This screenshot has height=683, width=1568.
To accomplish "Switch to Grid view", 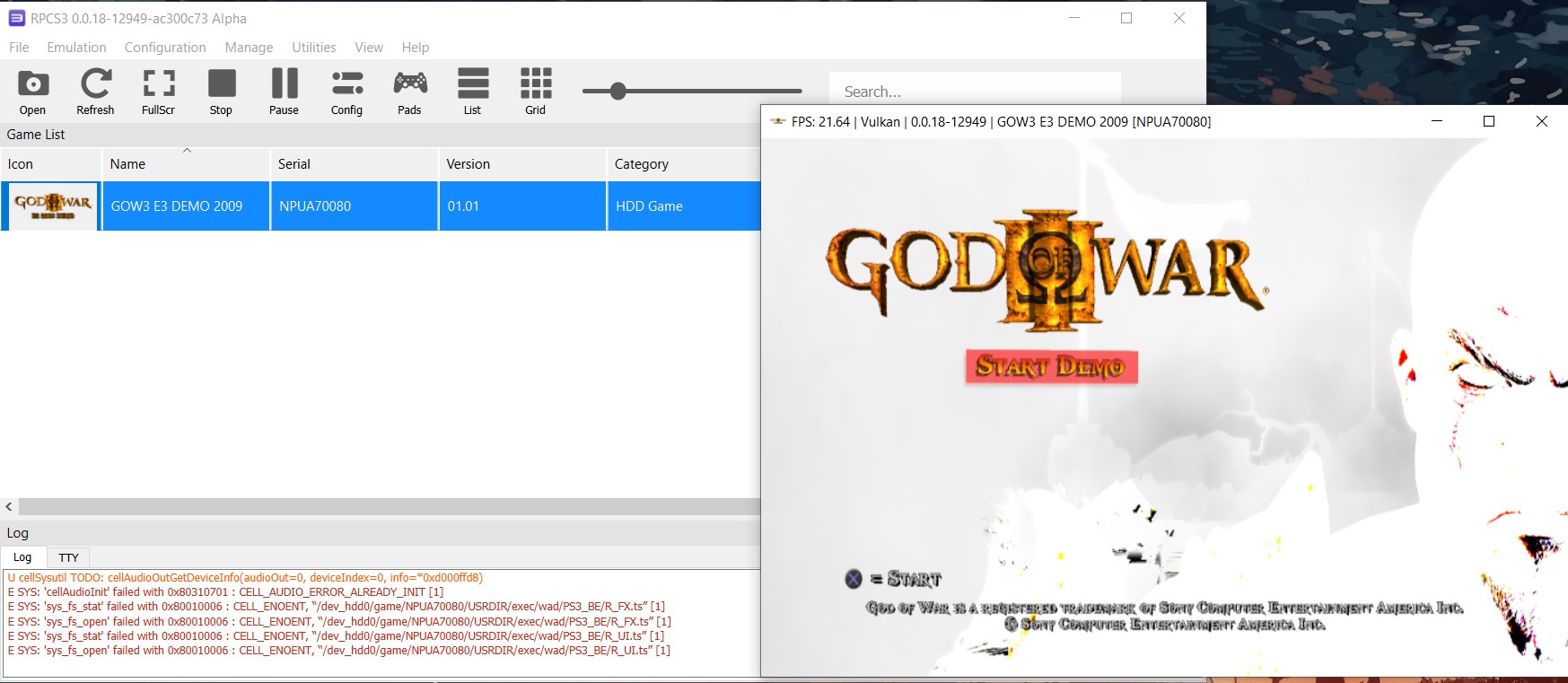I will 535,92.
